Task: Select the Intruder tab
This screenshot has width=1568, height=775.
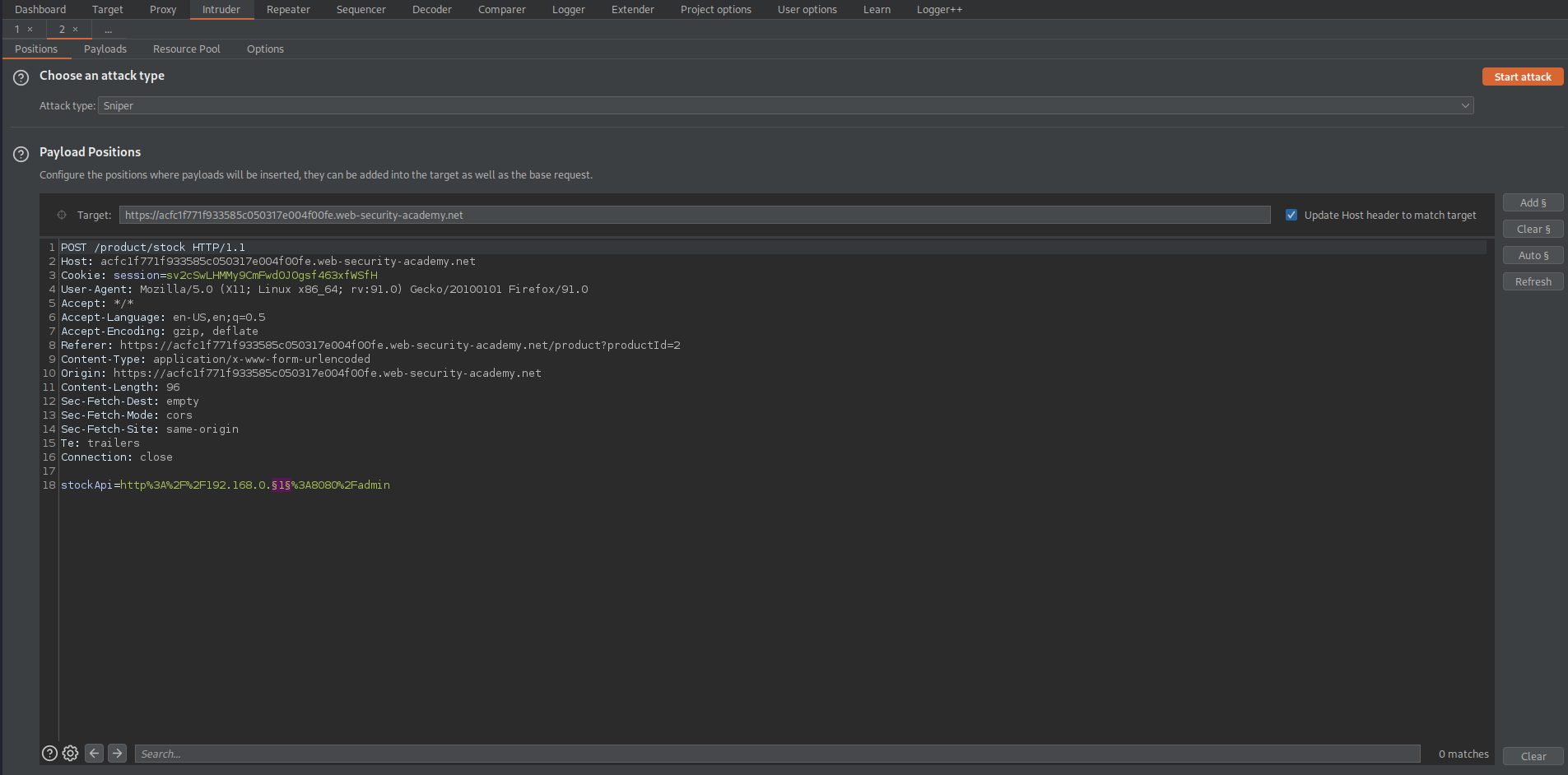Action: [x=221, y=10]
